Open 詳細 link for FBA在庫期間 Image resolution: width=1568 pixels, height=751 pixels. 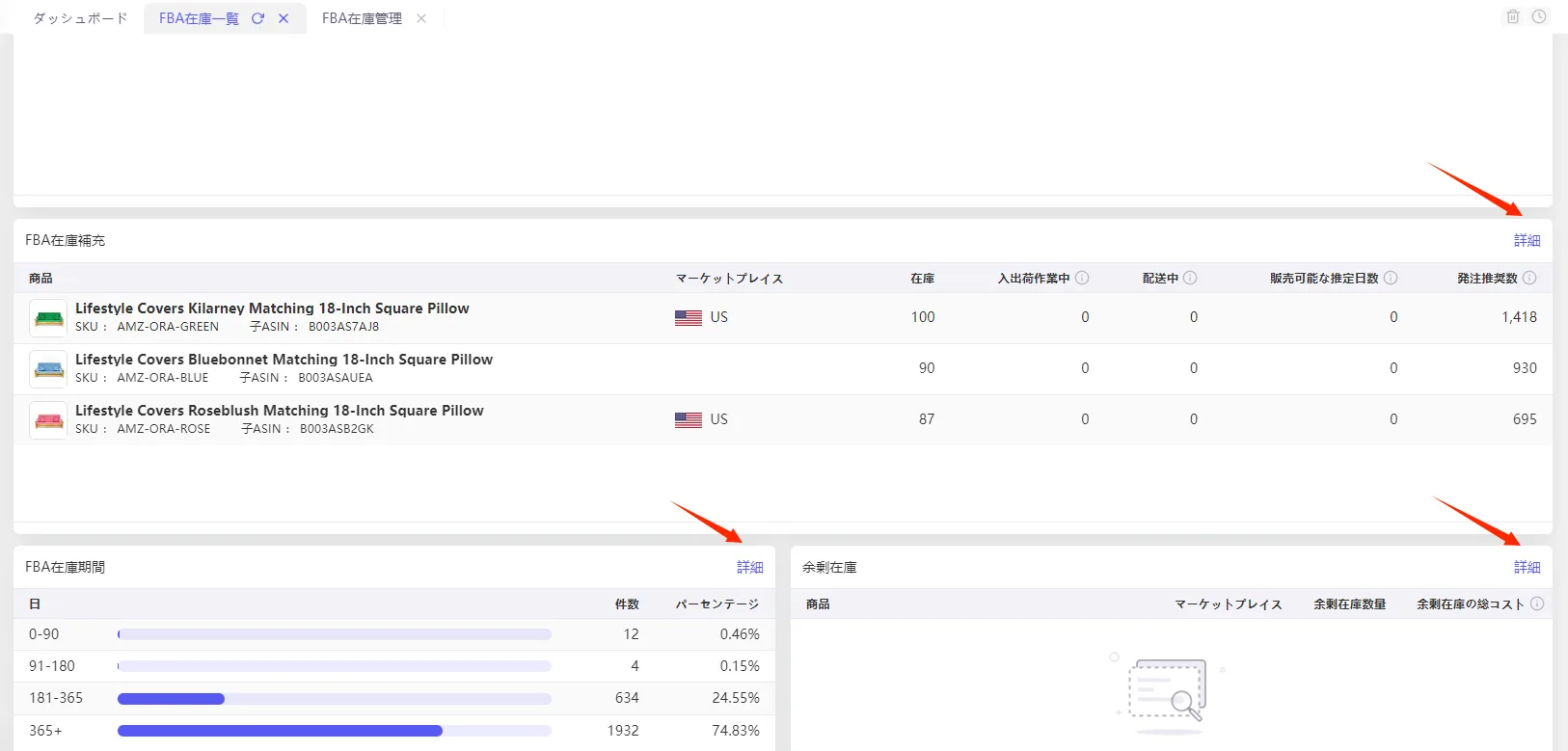[x=749, y=567]
